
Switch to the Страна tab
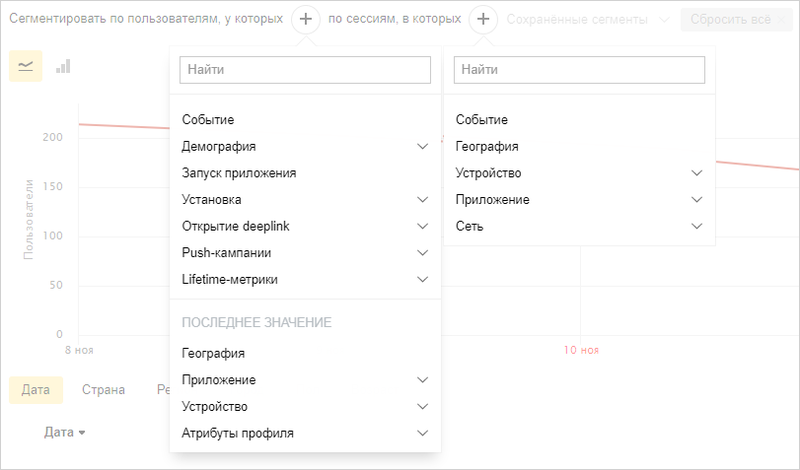104,390
